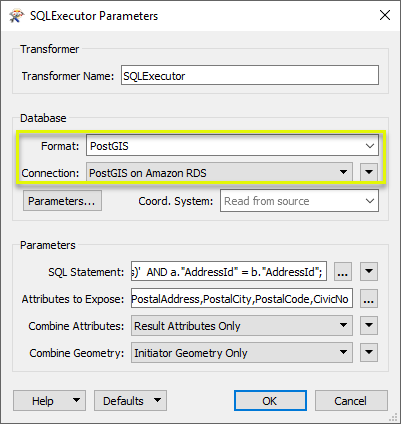Open arrow menu beside SQL Statement
This screenshot has width=401, height=424.
(x=369, y=271)
